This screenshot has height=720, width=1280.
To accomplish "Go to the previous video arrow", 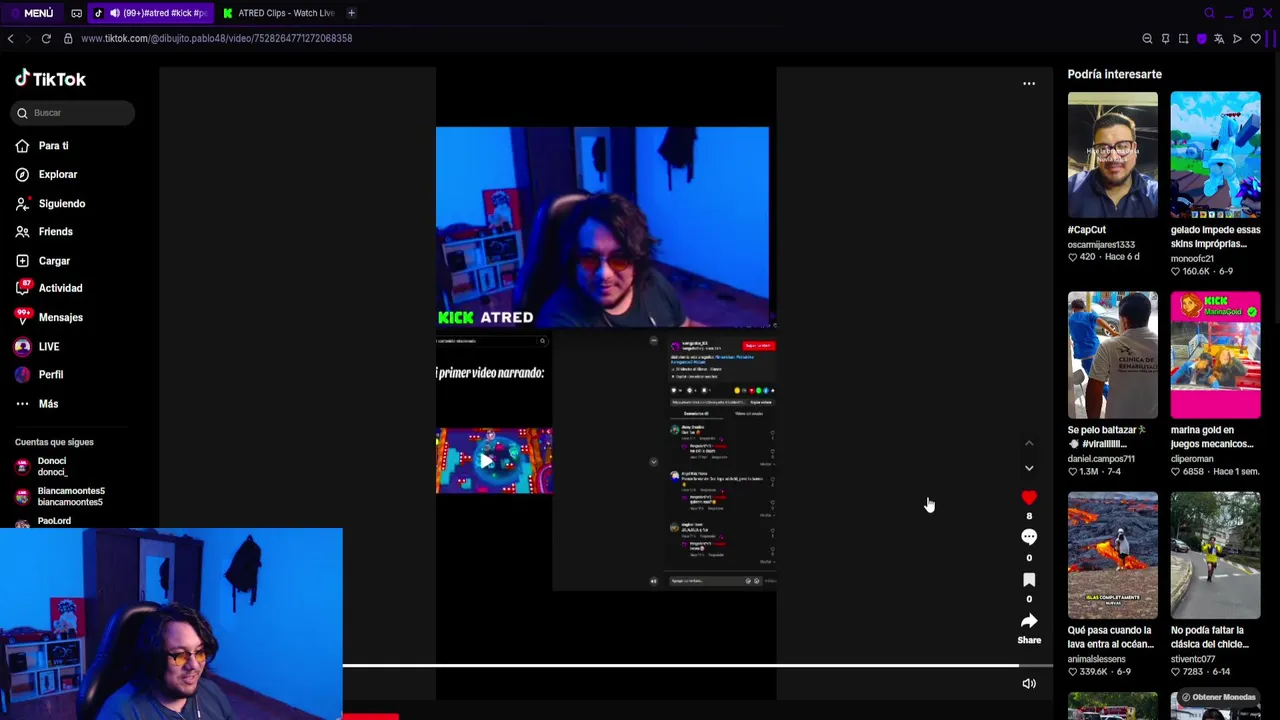I will pos(1029,443).
